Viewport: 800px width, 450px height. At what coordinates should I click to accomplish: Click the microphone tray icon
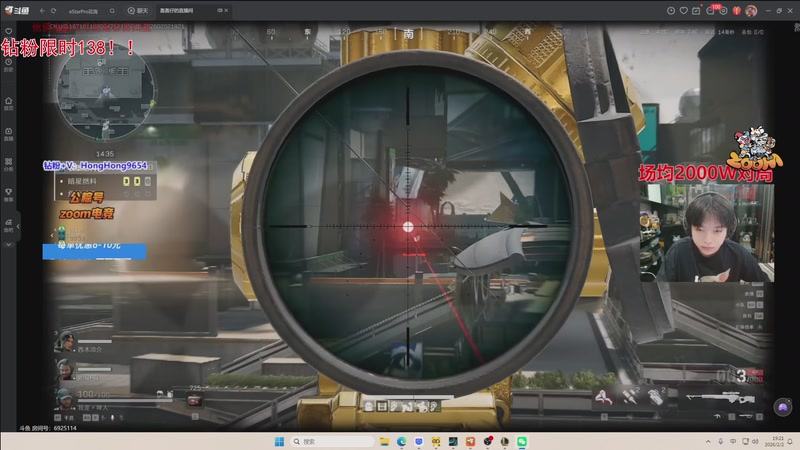click(x=720, y=442)
